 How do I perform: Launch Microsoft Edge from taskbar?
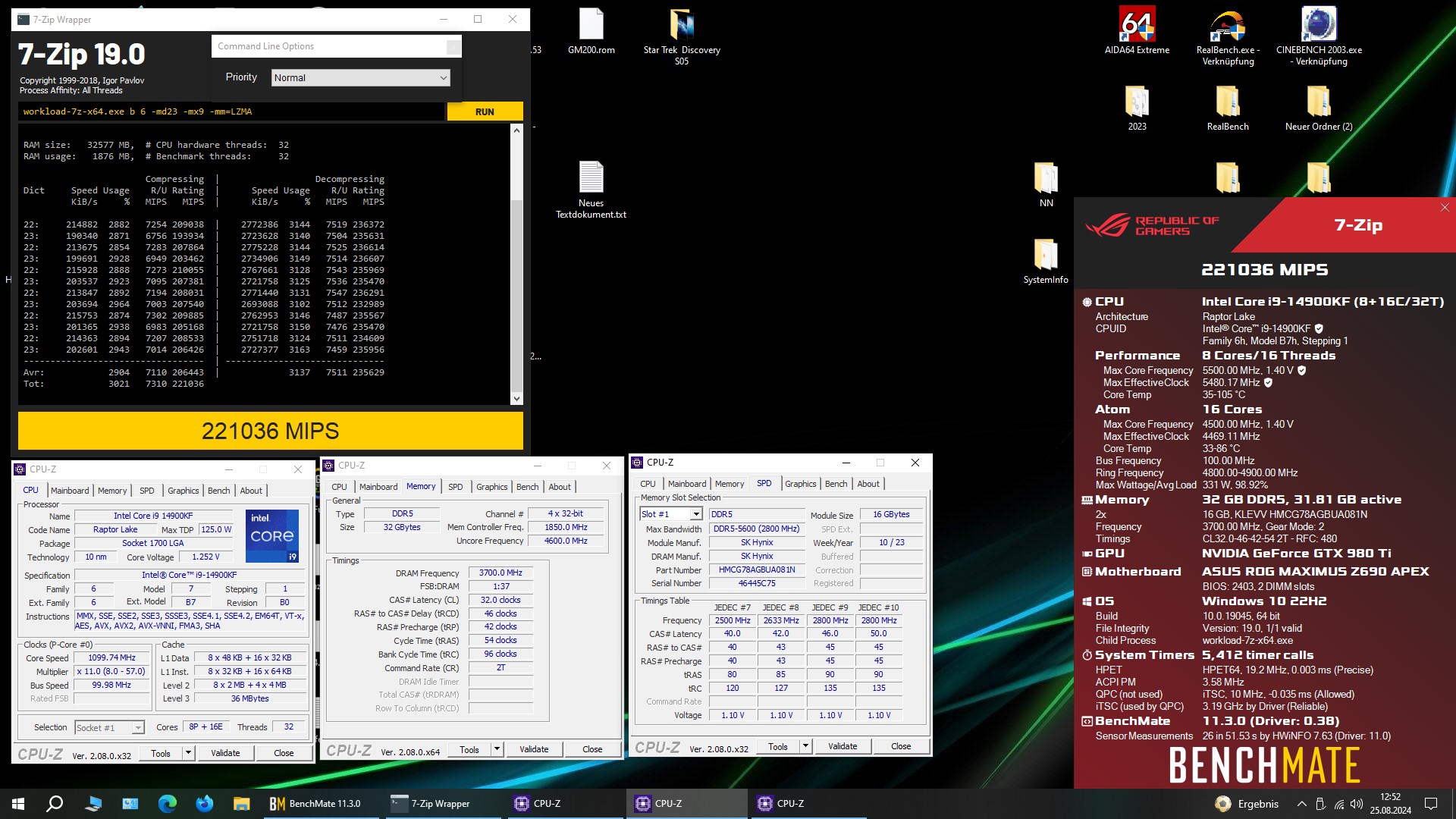tap(167, 804)
